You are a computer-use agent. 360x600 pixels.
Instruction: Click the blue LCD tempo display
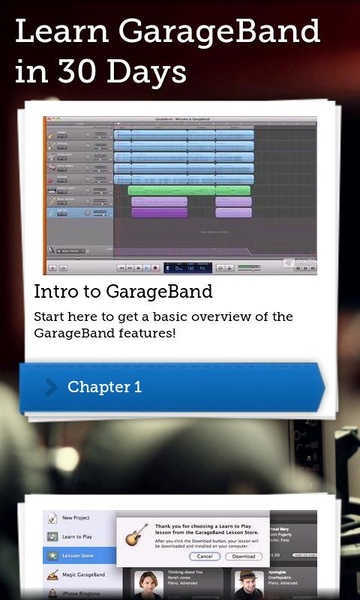tap(188, 267)
